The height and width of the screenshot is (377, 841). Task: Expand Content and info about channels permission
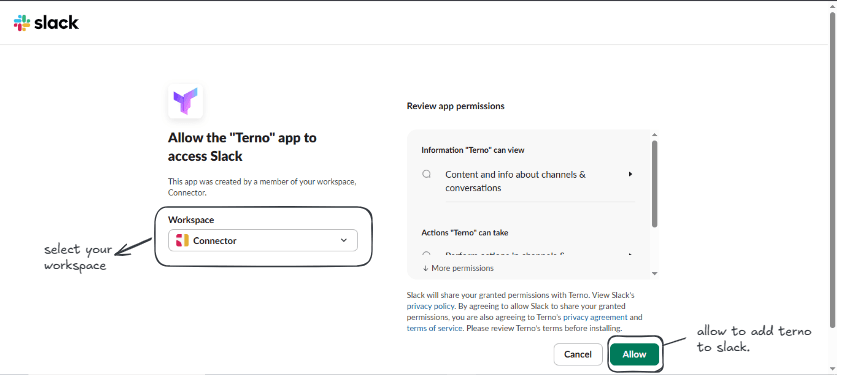pyautogui.click(x=631, y=174)
